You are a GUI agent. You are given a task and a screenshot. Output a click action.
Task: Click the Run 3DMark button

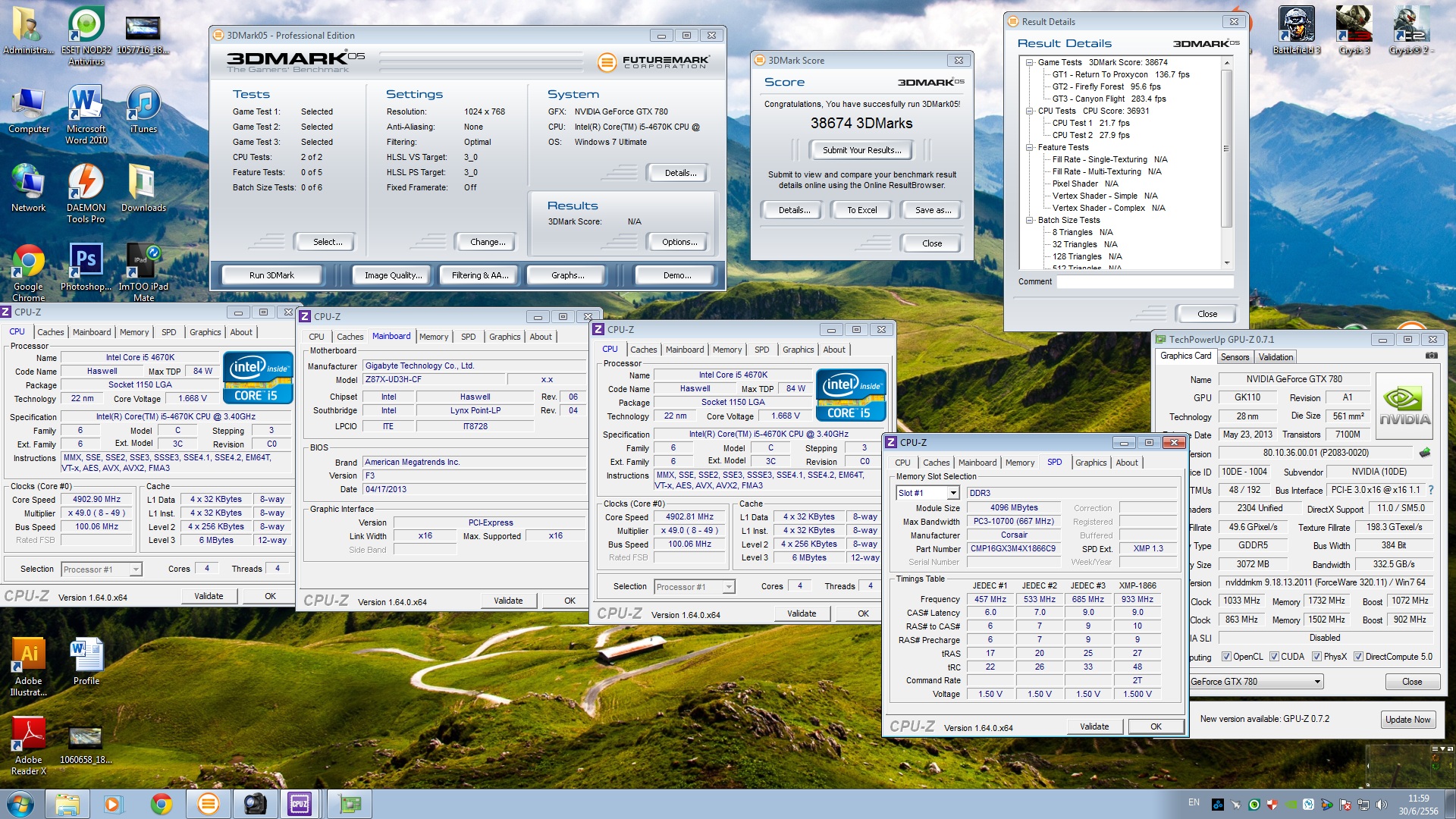pos(271,275)
